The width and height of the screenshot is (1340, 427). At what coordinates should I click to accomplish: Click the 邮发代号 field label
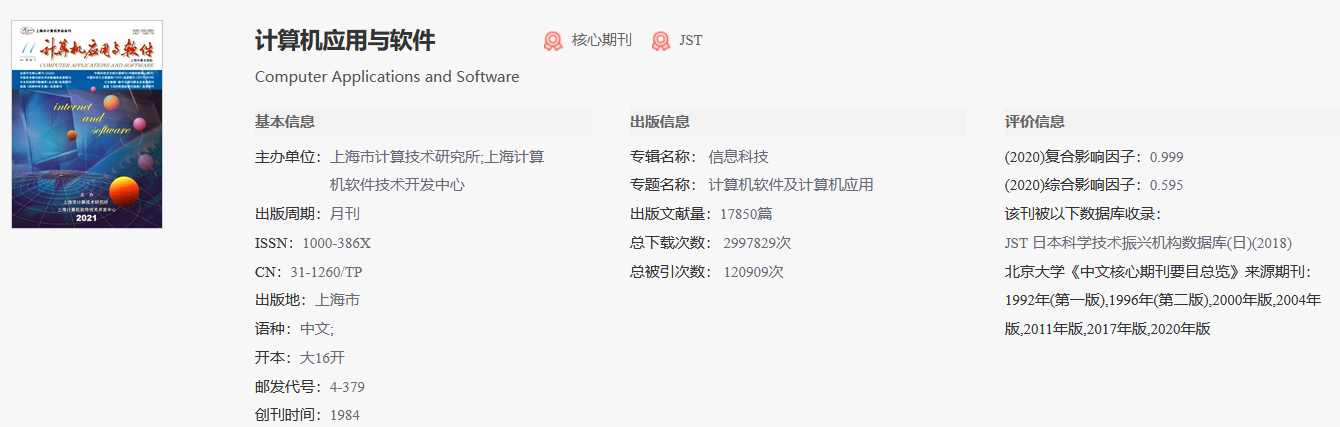coord(288,387)
